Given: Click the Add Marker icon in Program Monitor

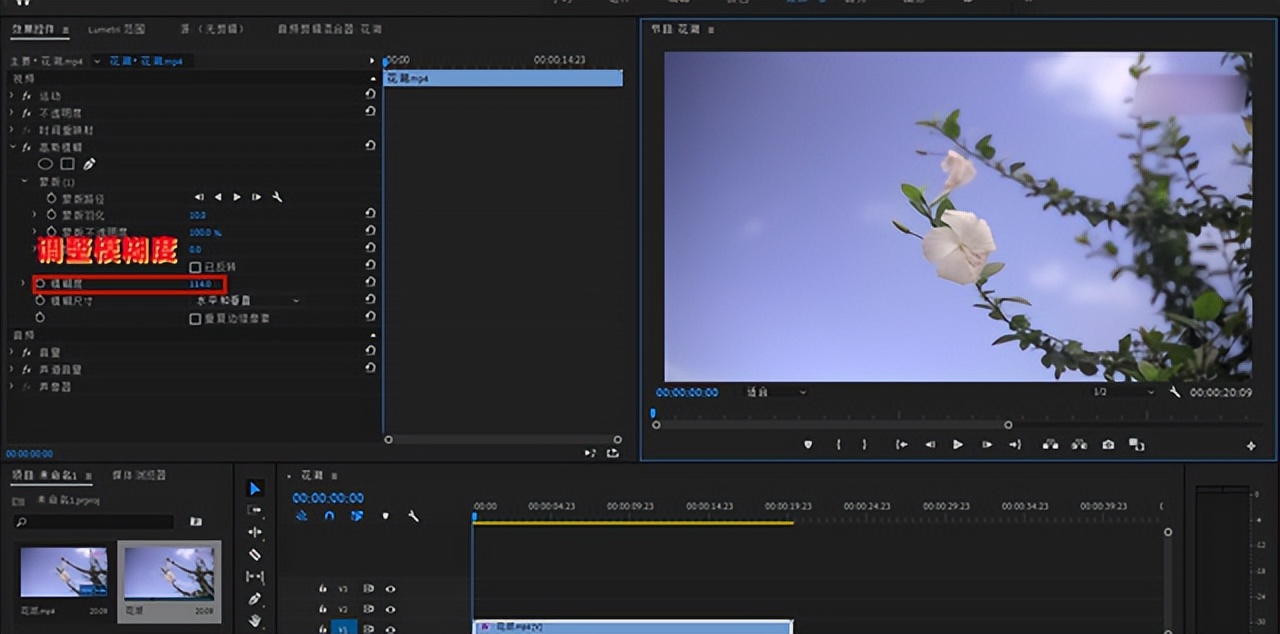Looking at the screenshot, I should pos(808,445).
